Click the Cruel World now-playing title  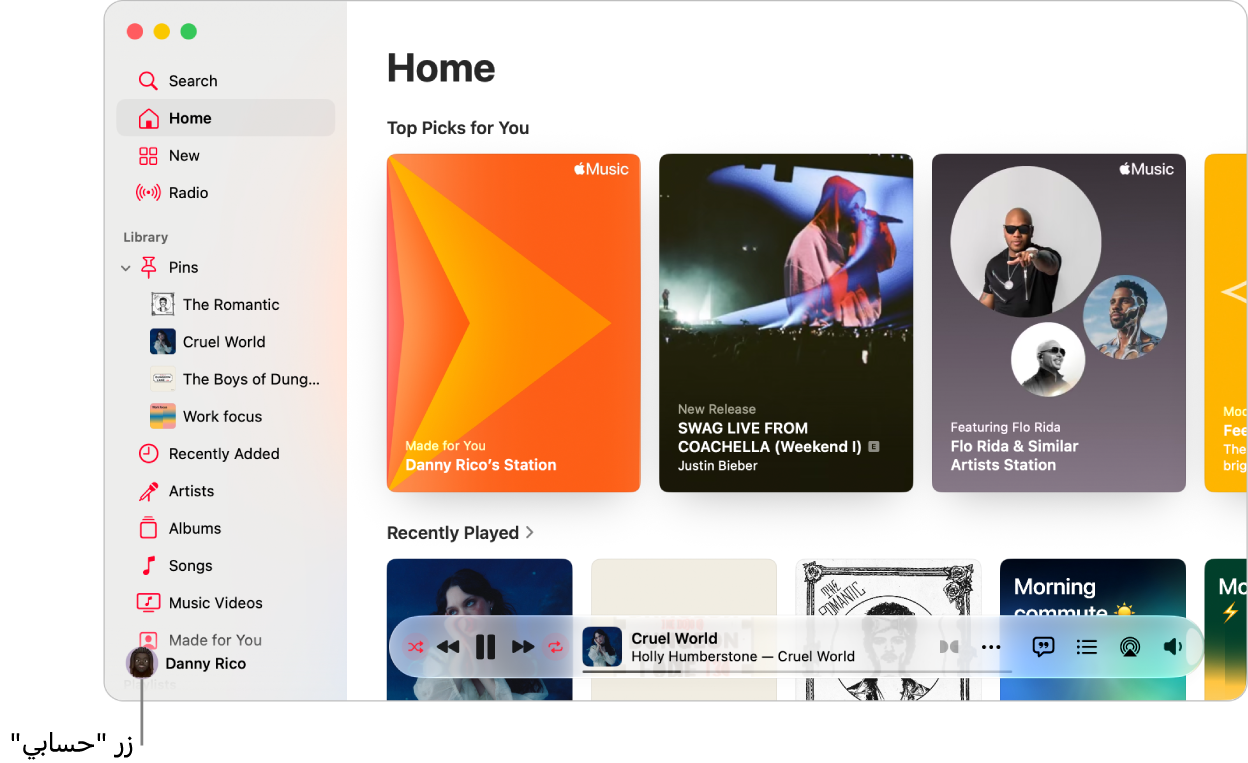[x=675, y=638]
